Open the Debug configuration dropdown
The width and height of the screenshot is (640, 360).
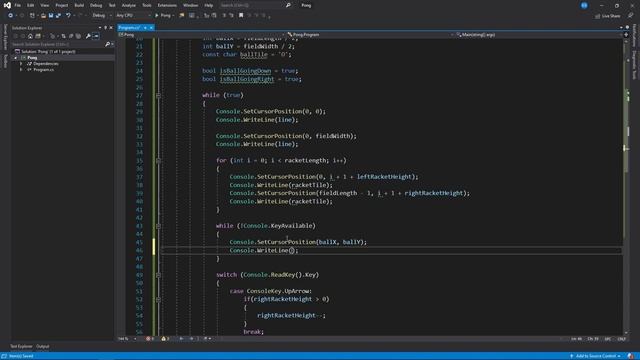point(102,16)
